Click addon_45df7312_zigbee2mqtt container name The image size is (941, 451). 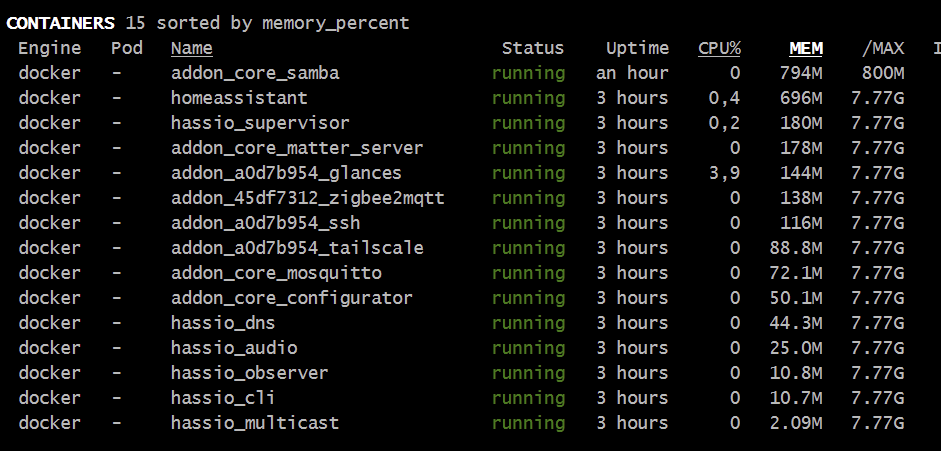tap(307, 198)
